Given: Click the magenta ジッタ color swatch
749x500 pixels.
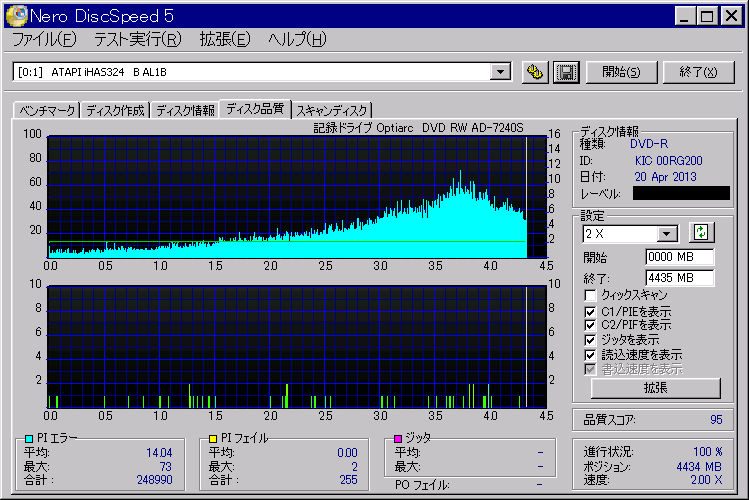Looking at the screenshot, I should 397,438.
